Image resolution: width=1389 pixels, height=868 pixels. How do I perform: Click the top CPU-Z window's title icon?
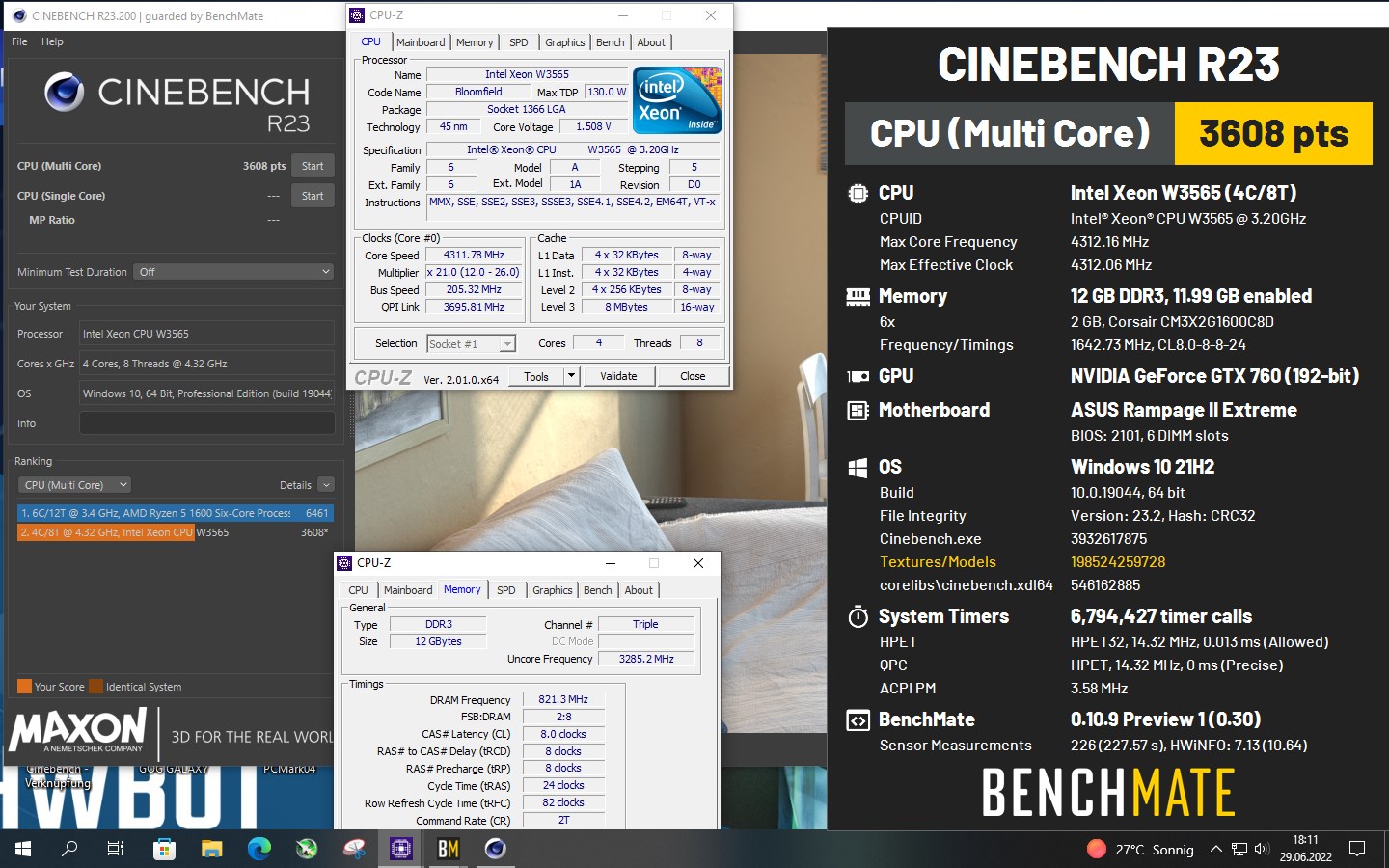[357, 15]
